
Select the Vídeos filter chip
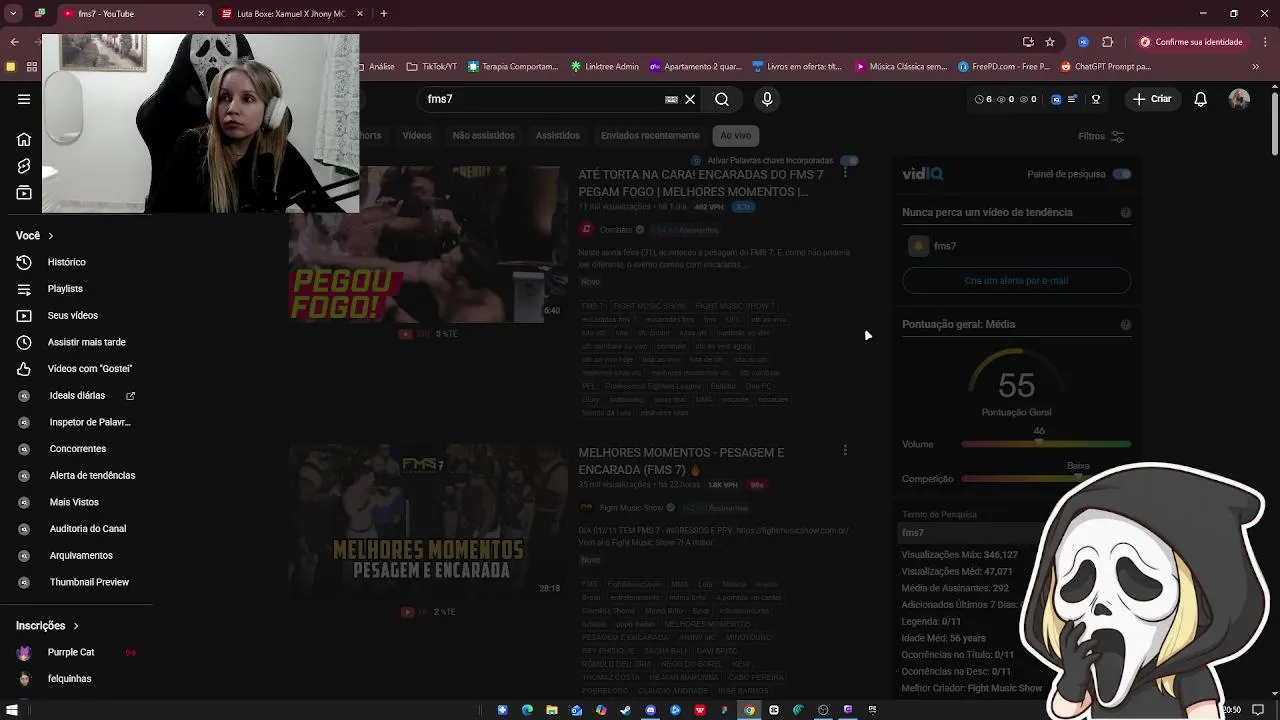click(417, 135)
